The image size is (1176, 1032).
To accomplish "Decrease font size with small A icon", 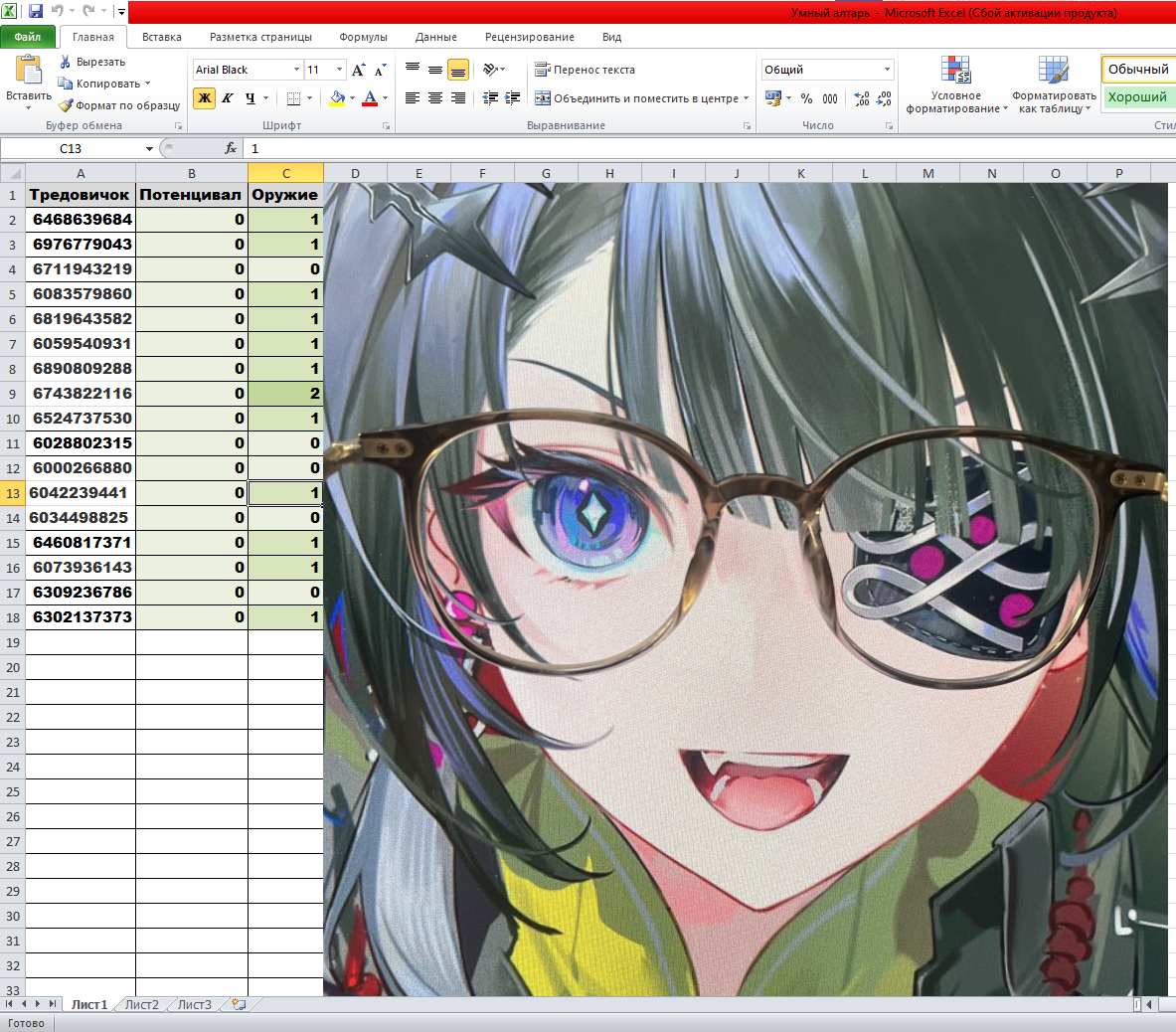I will click(x=381, y=70).
